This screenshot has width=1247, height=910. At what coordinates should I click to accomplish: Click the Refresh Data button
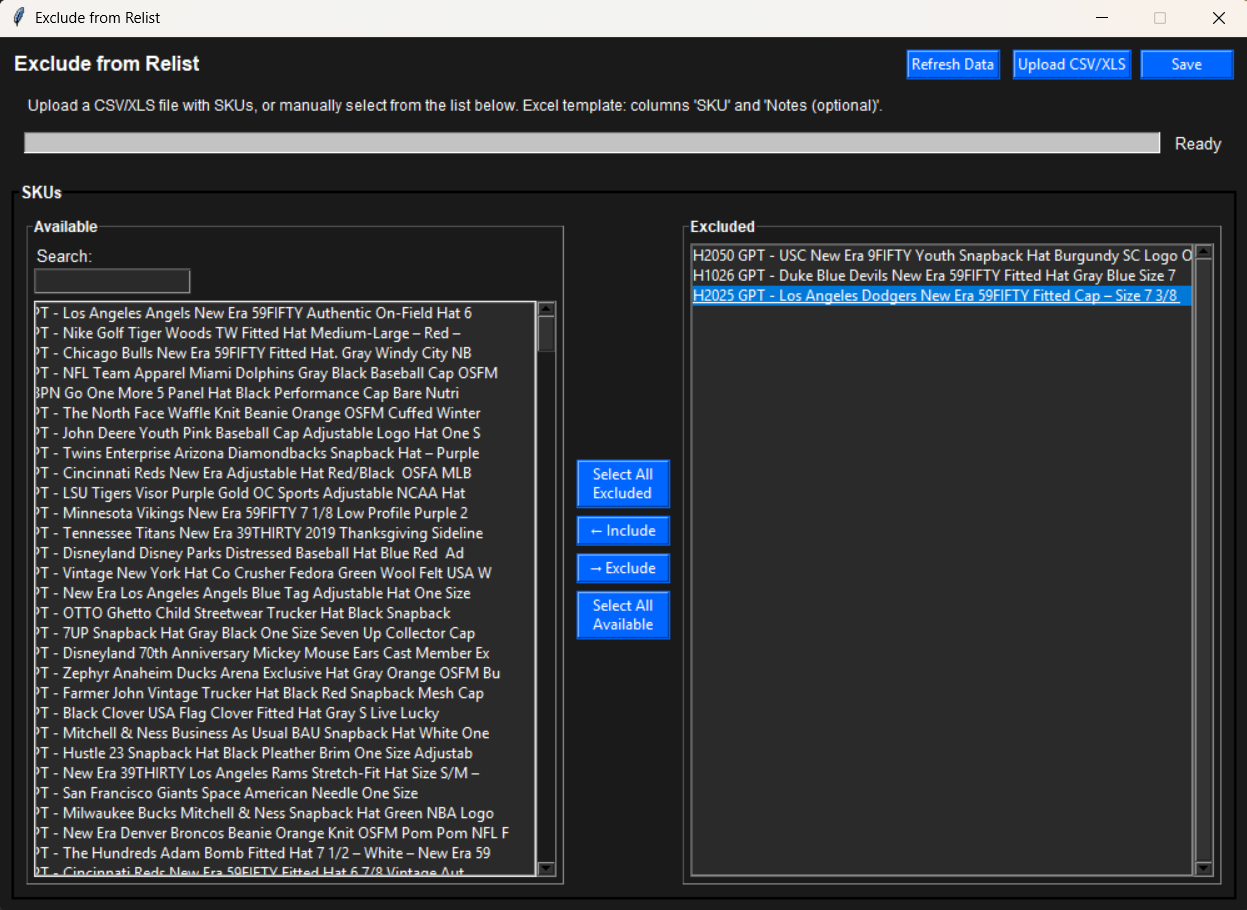click(953, 64)
